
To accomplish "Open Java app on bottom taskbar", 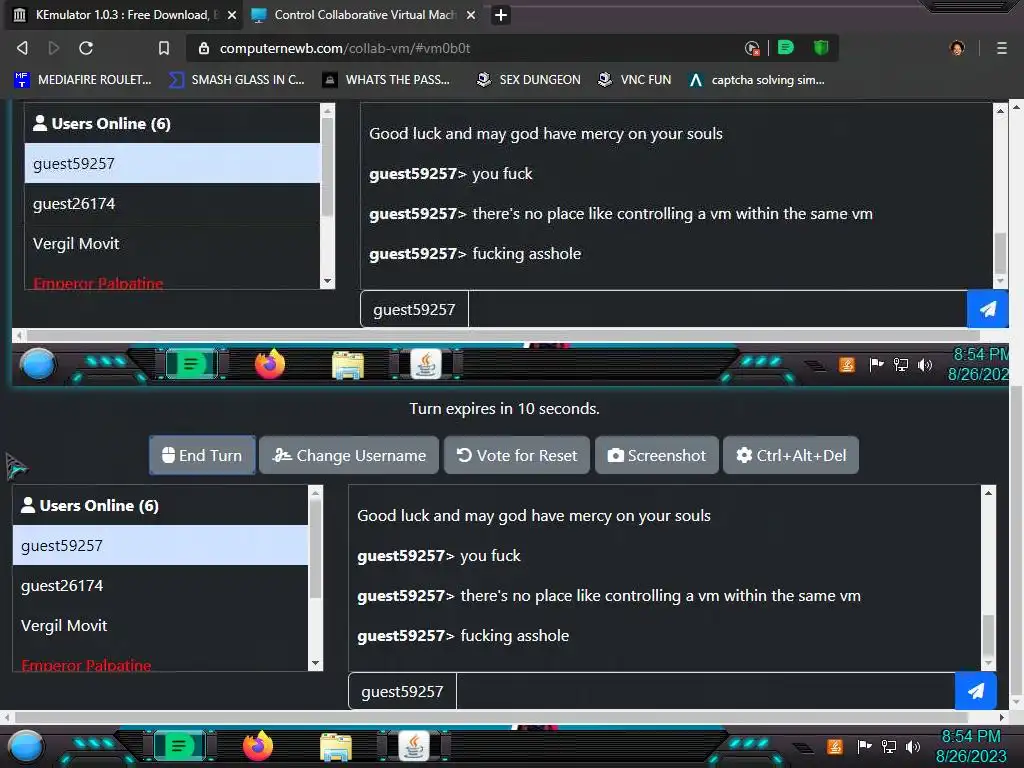I will click(x=413, y=746).
